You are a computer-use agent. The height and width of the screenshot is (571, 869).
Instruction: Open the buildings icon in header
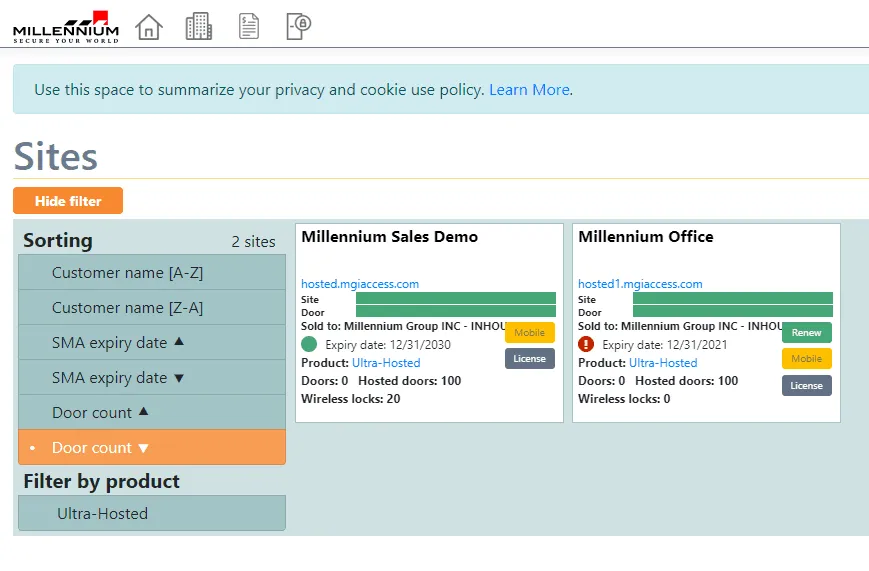199,27
